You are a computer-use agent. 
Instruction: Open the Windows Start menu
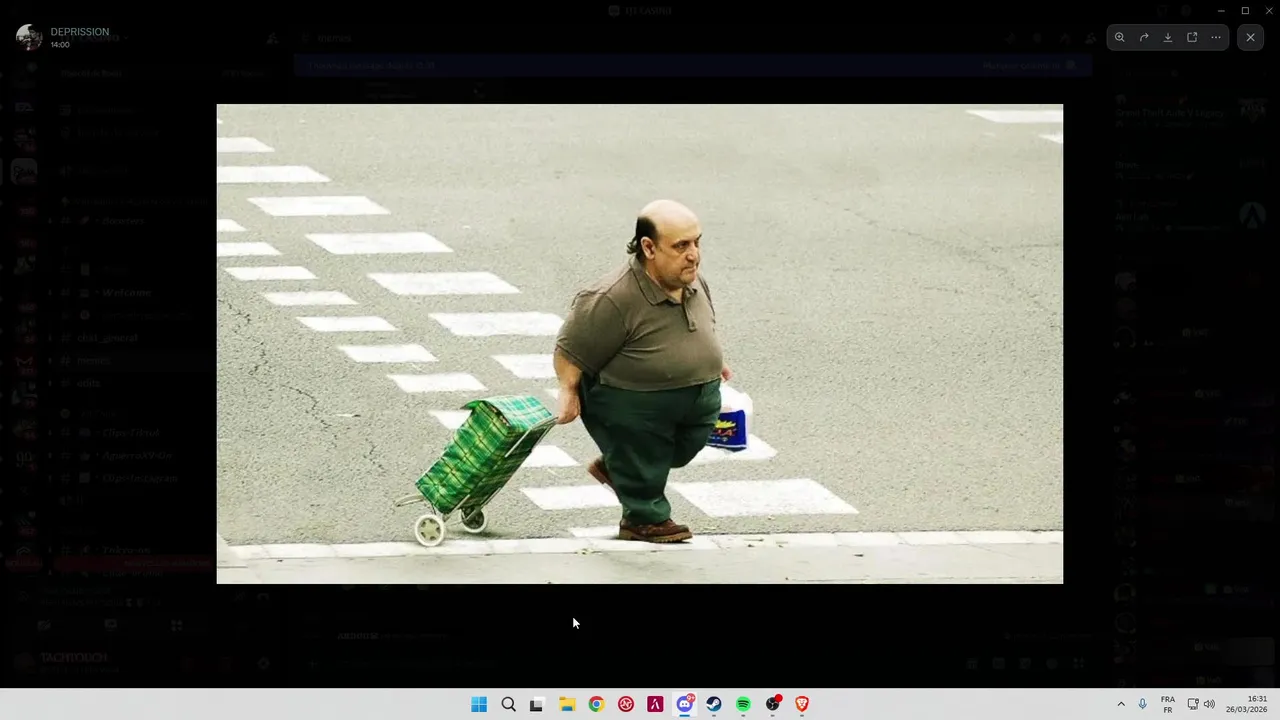[x=479, y=704]
